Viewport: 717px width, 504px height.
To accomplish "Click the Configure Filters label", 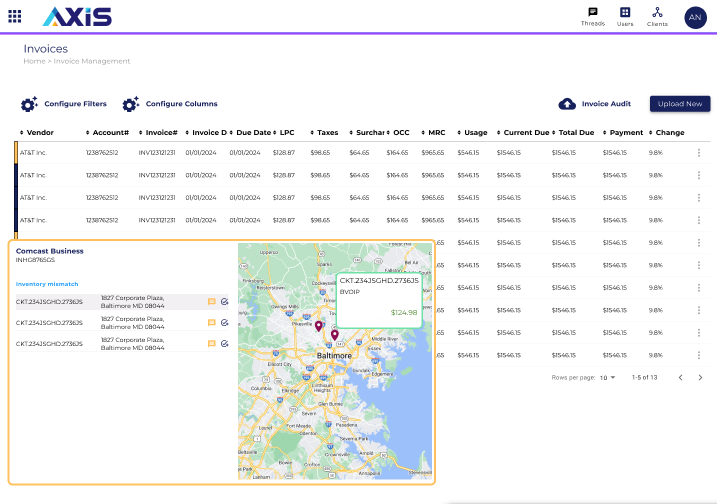I will click(75, 104).
